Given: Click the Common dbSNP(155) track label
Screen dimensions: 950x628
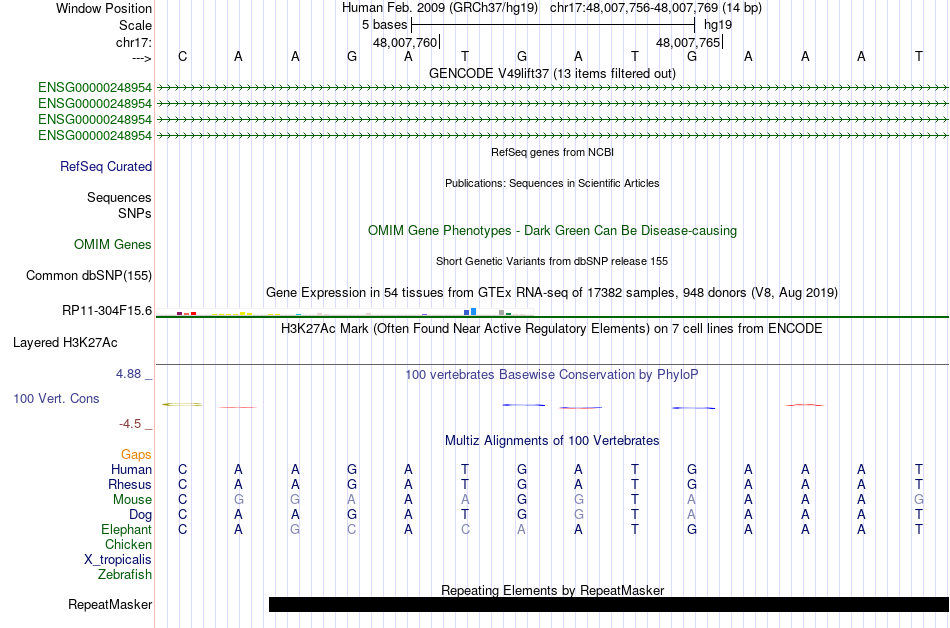Looking at the screenshot, I should (89, 276).
